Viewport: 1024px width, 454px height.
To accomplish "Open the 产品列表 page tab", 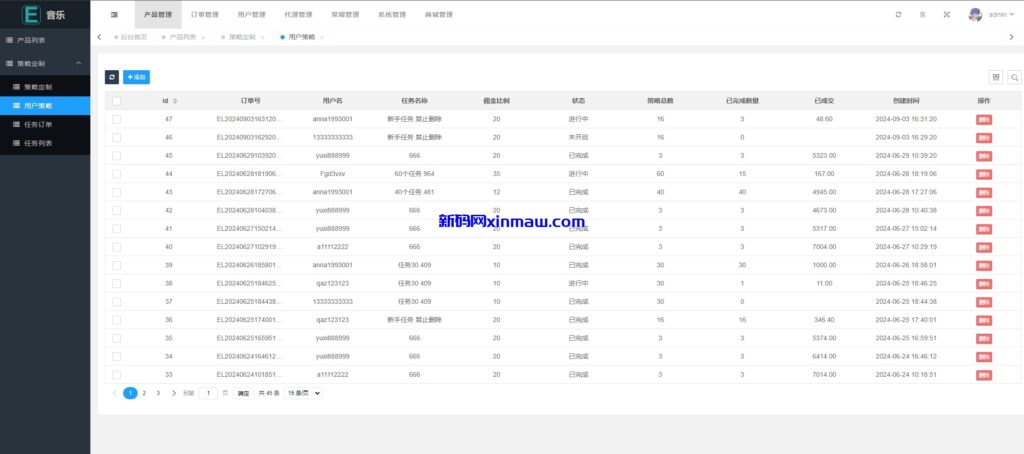I will tap(181, 37).
